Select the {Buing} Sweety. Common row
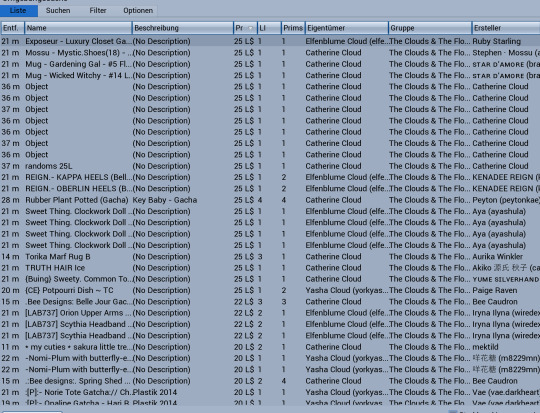The height and width of the screenshot is (413, 540). (270, 279)
